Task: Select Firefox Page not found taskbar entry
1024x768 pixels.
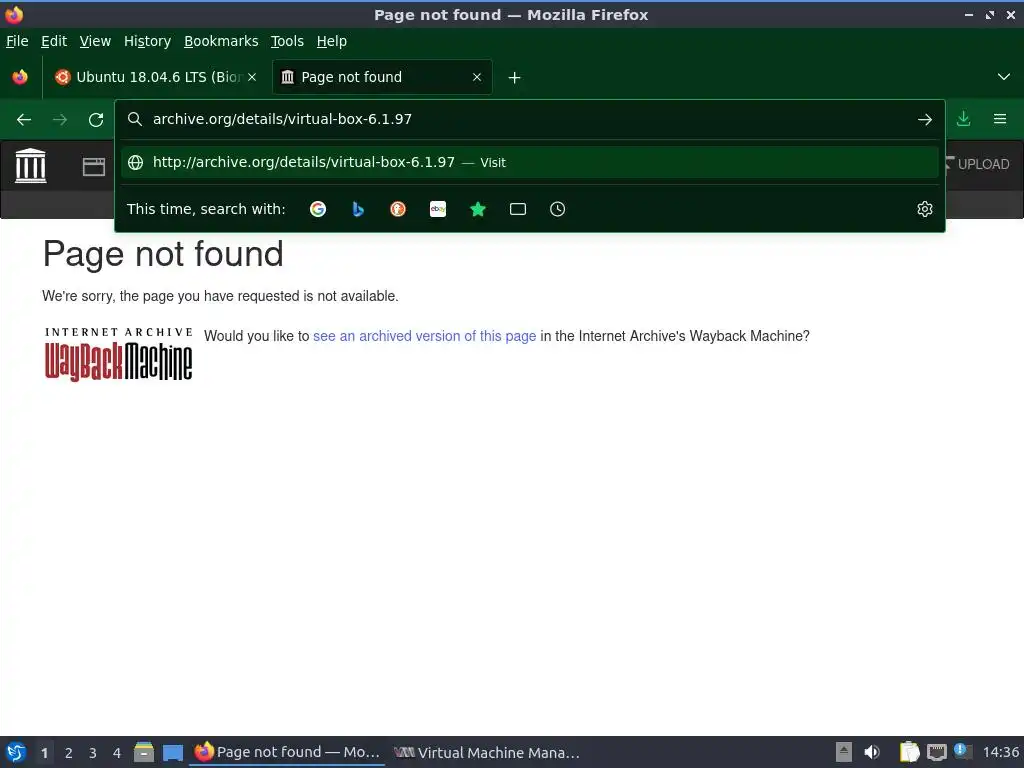Action: (x=287, y=752)
